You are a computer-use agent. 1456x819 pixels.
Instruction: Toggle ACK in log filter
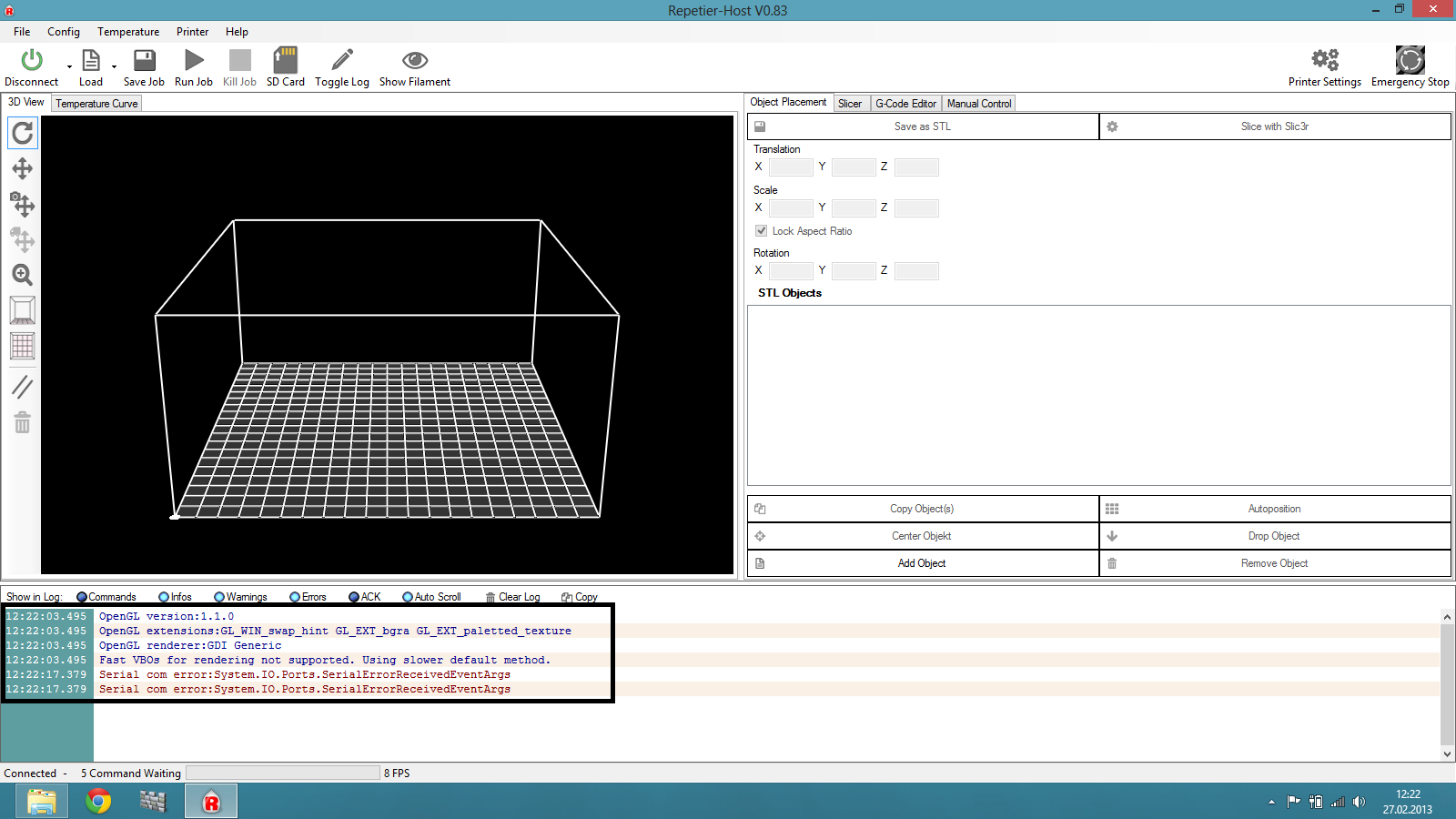click(365, 597)
